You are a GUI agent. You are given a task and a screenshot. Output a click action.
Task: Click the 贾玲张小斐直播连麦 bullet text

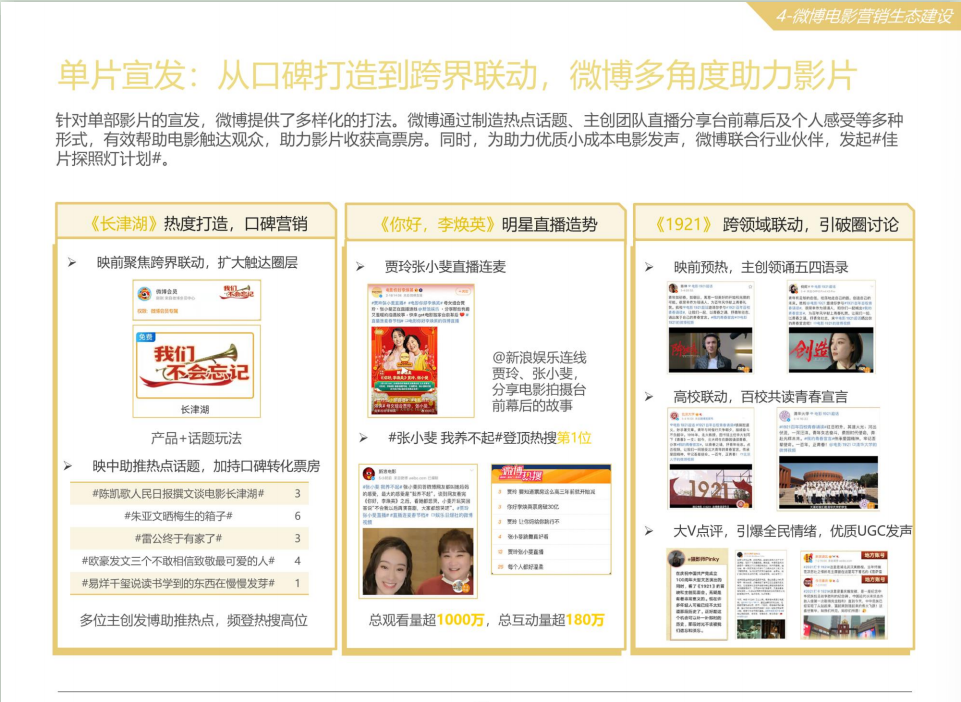(445, 267)
